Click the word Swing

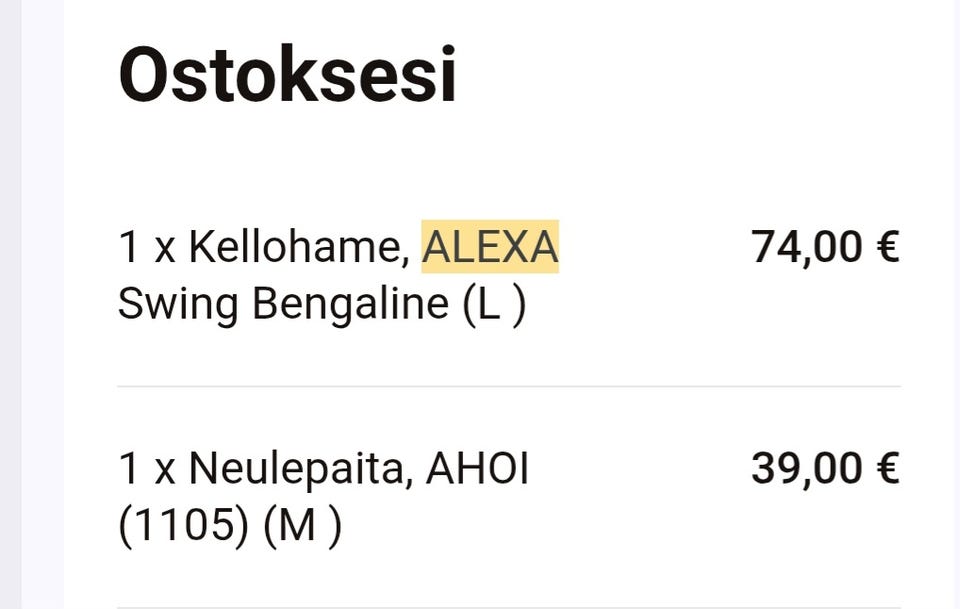(x=178, y=304)
